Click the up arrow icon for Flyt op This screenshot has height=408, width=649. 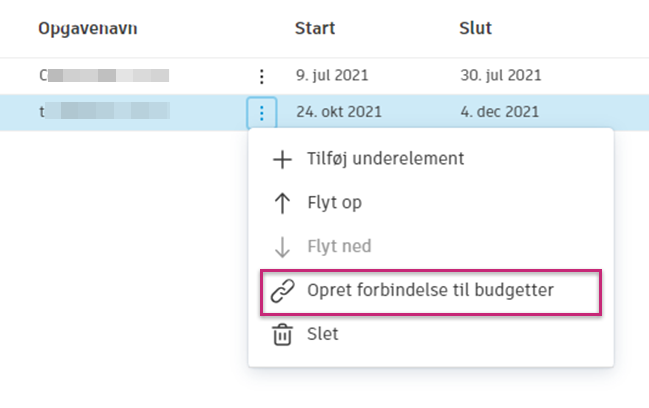[282, 203]
